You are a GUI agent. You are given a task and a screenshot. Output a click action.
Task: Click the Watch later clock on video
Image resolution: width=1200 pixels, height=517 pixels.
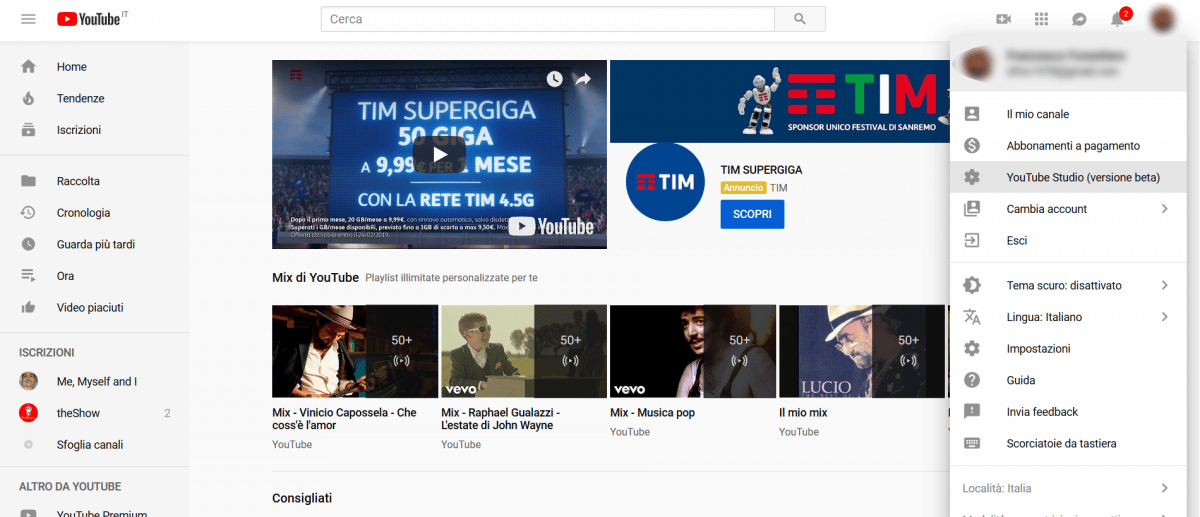point(555,79)
